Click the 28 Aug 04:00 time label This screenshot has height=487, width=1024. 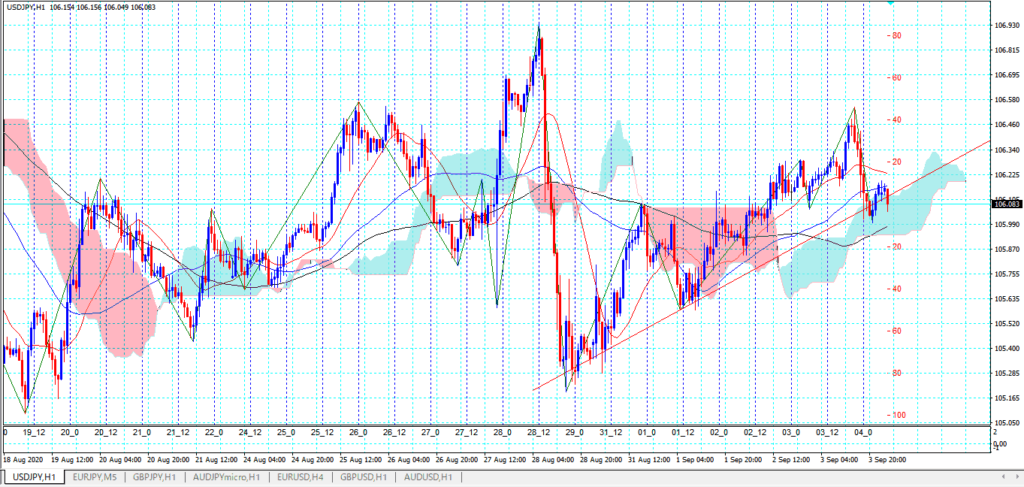click(553, 460)
